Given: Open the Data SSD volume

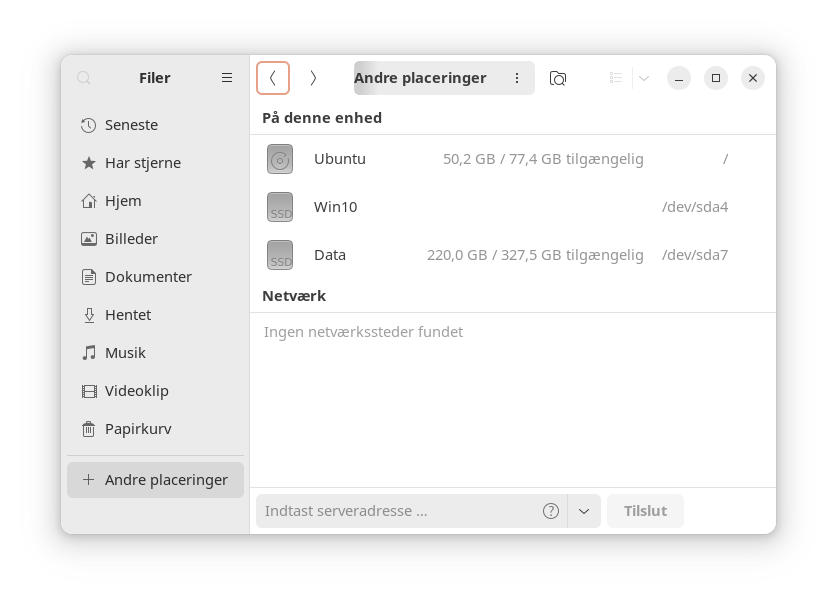Looking at the screenshot, I should (330, 255).
